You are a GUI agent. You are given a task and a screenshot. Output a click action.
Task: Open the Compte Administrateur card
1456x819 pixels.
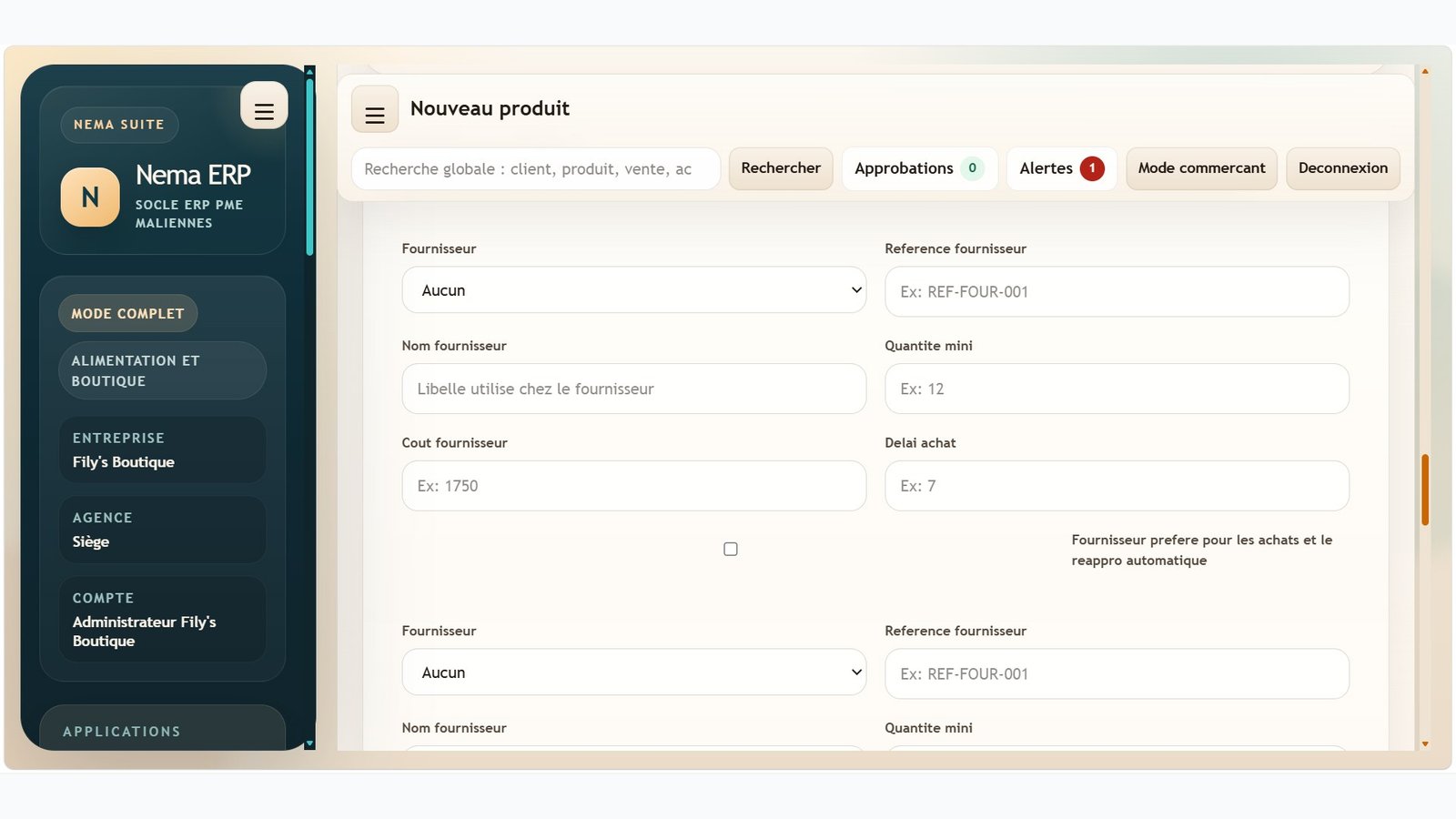[x=163, y=619]
